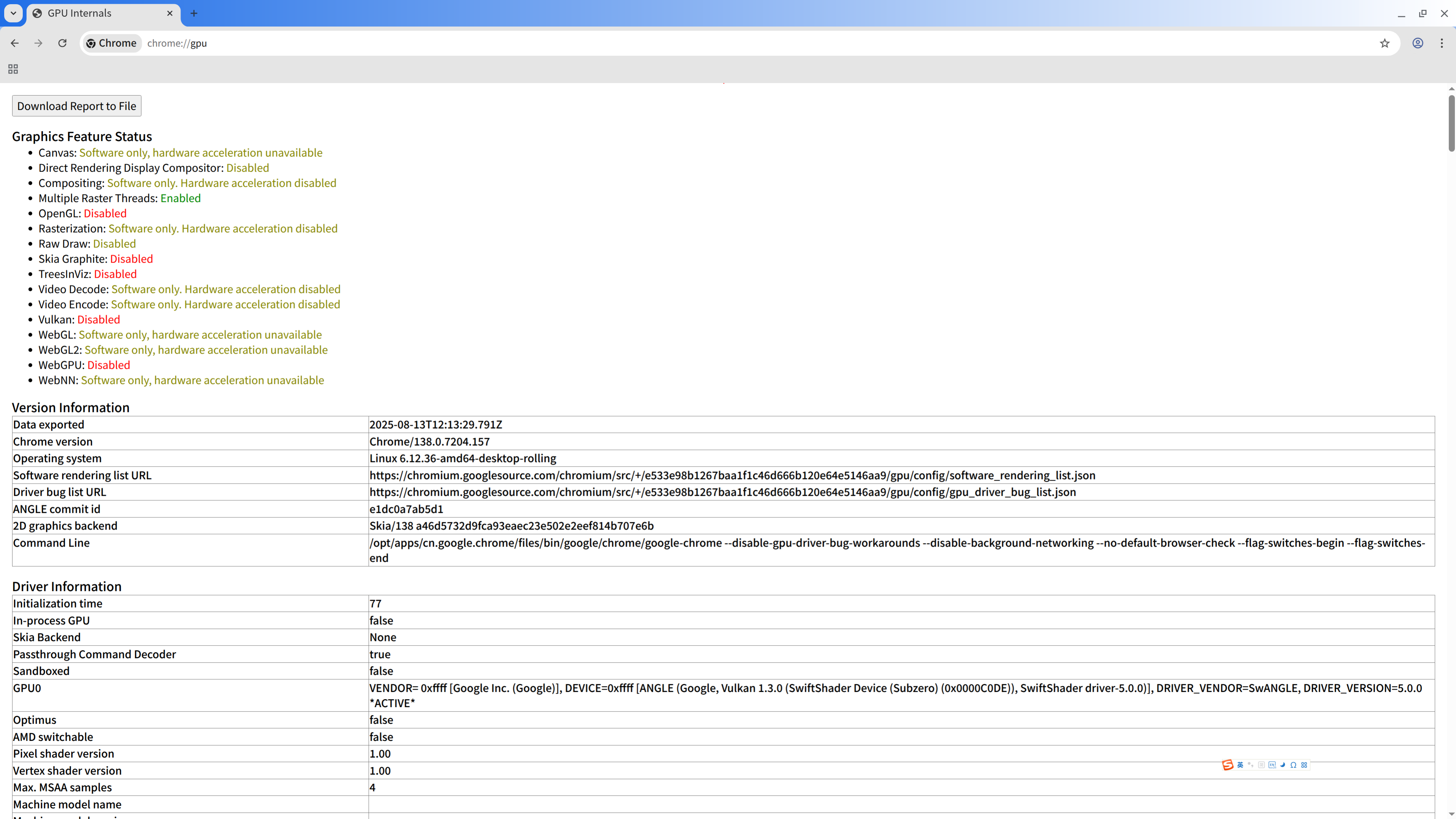
Task: Click the WebGPU Disabled status
Action: pyautogui.click(x=108, y=365)
